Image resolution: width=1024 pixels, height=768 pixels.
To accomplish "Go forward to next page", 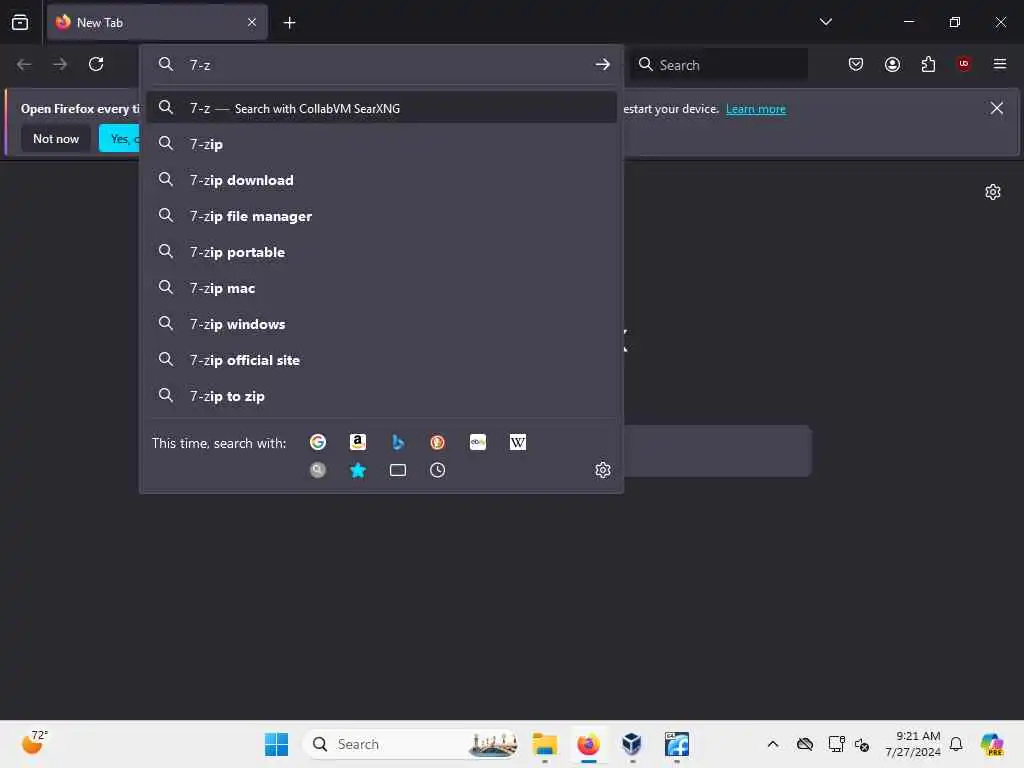I will tap(59, 64).
